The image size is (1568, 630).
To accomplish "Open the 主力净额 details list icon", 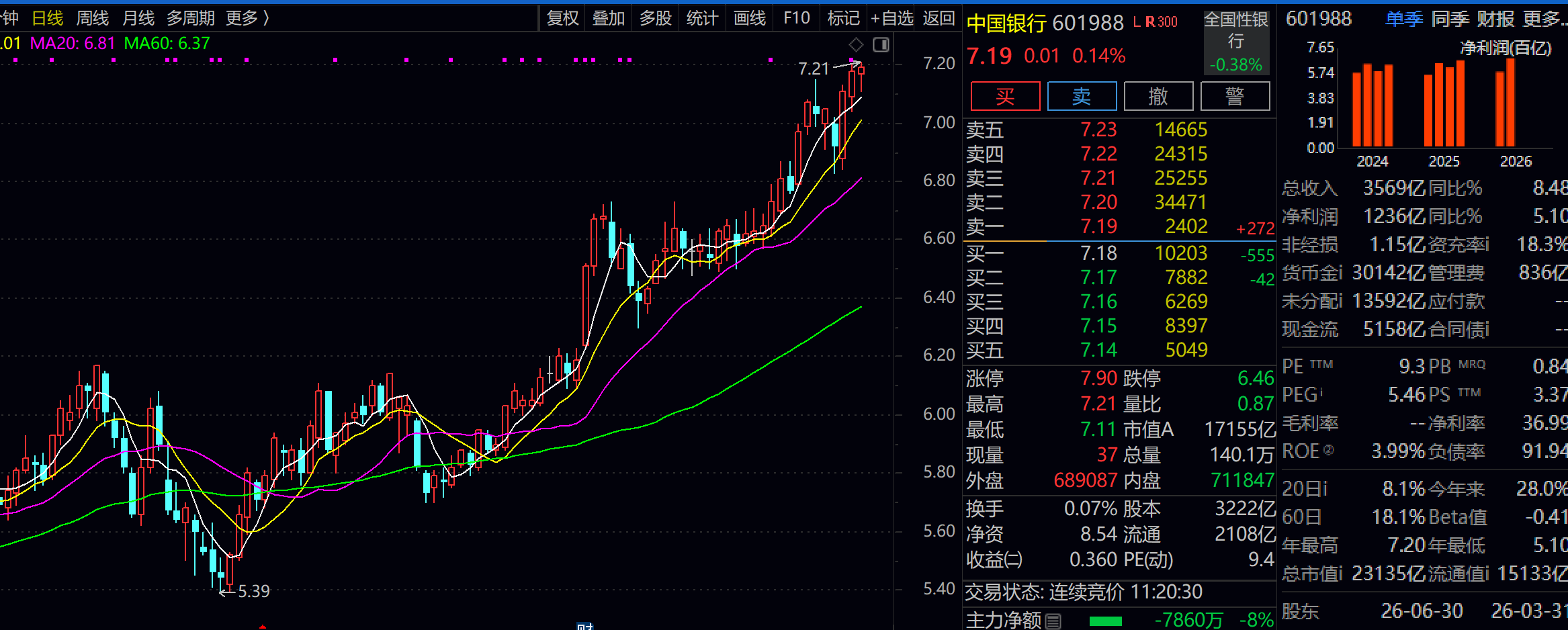I will pos(1053,621).
